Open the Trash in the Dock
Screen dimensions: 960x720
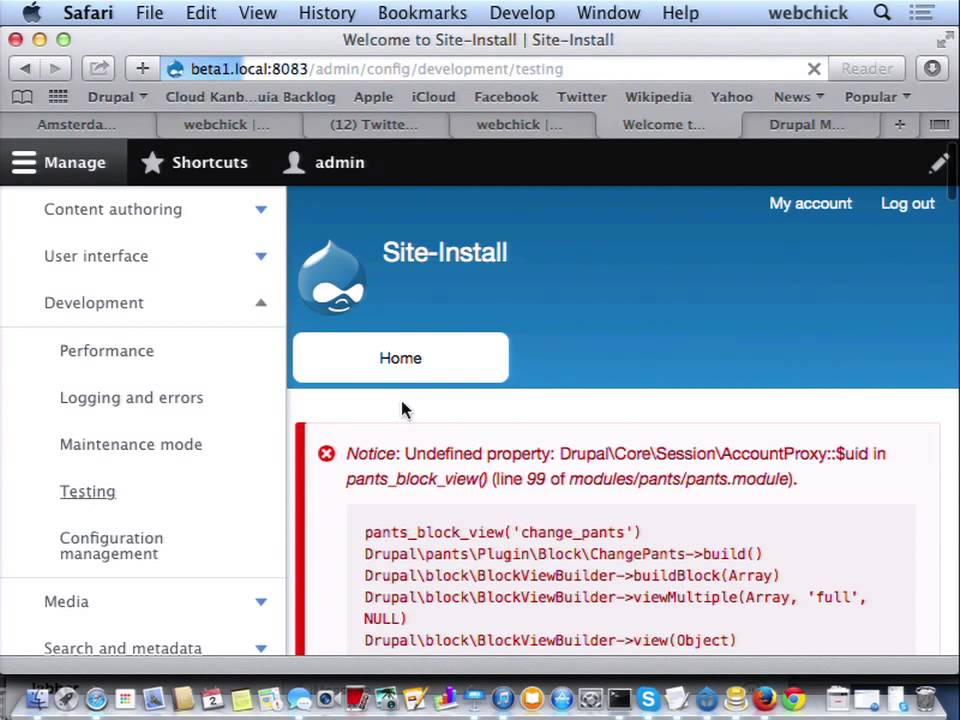point(925,699)
